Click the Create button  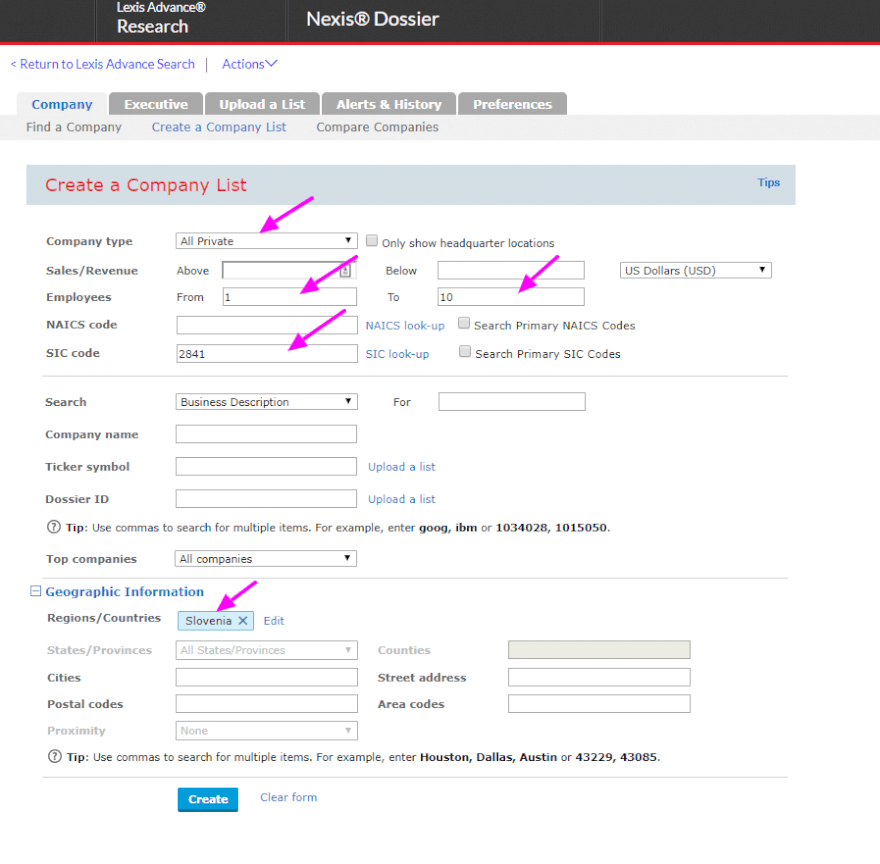(208, 799)
